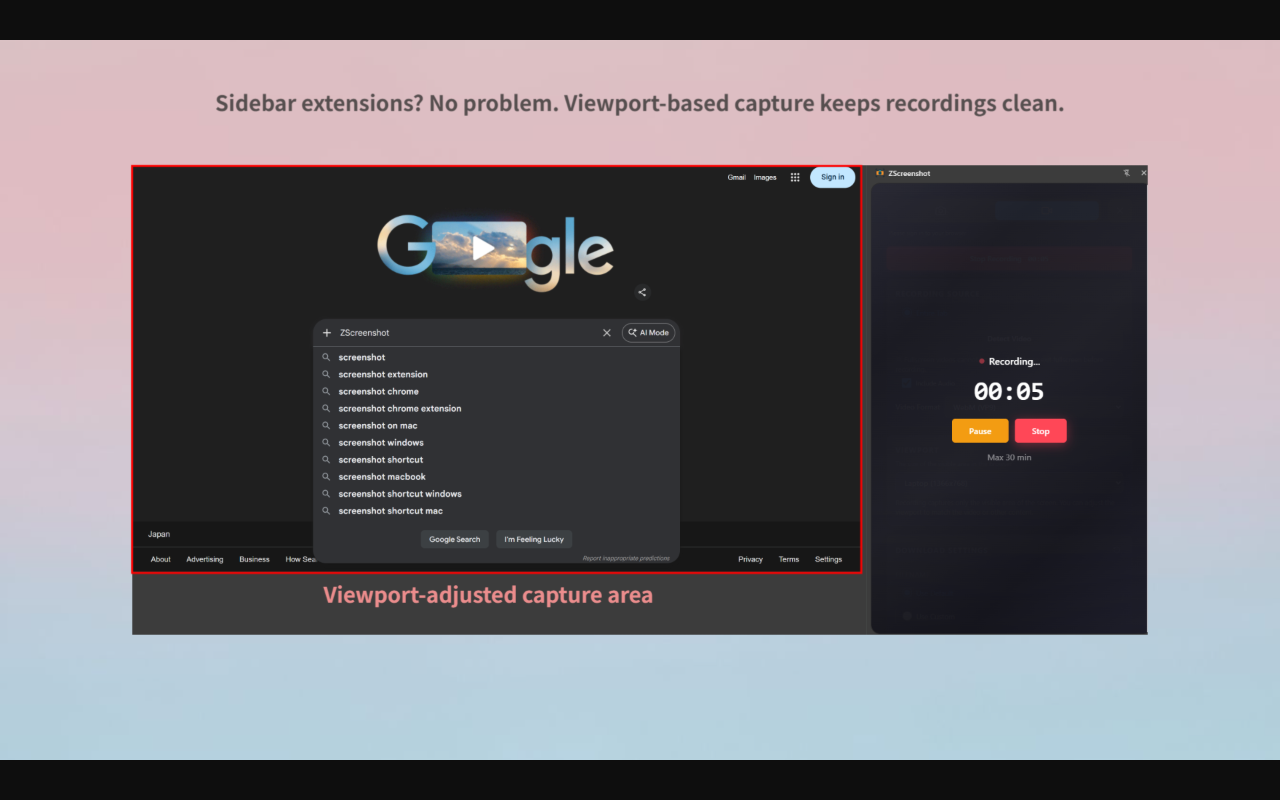Click Report inappropriate predictions link
Screen dimensions: 1280x800
[x=628, y=558]
